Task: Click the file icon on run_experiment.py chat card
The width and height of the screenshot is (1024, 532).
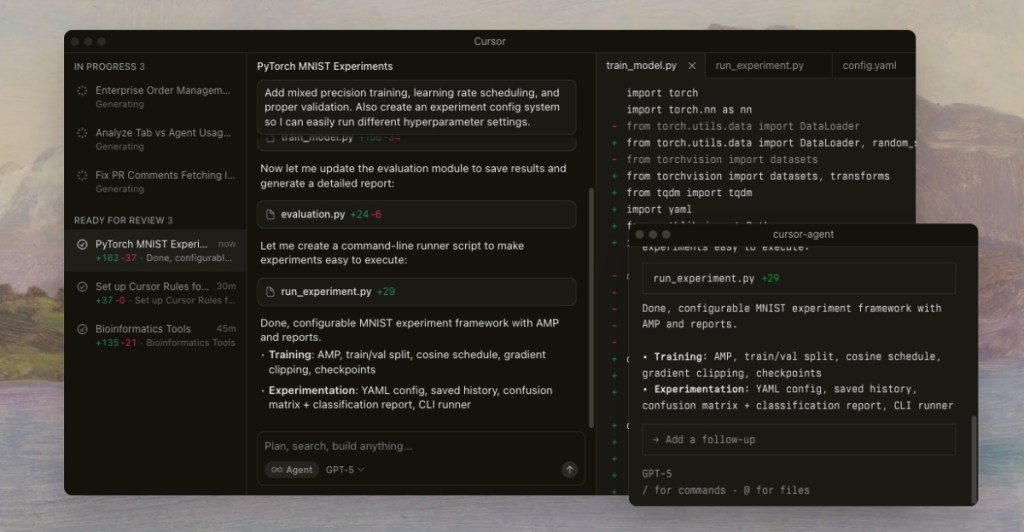Action: [x=270, y=292]
